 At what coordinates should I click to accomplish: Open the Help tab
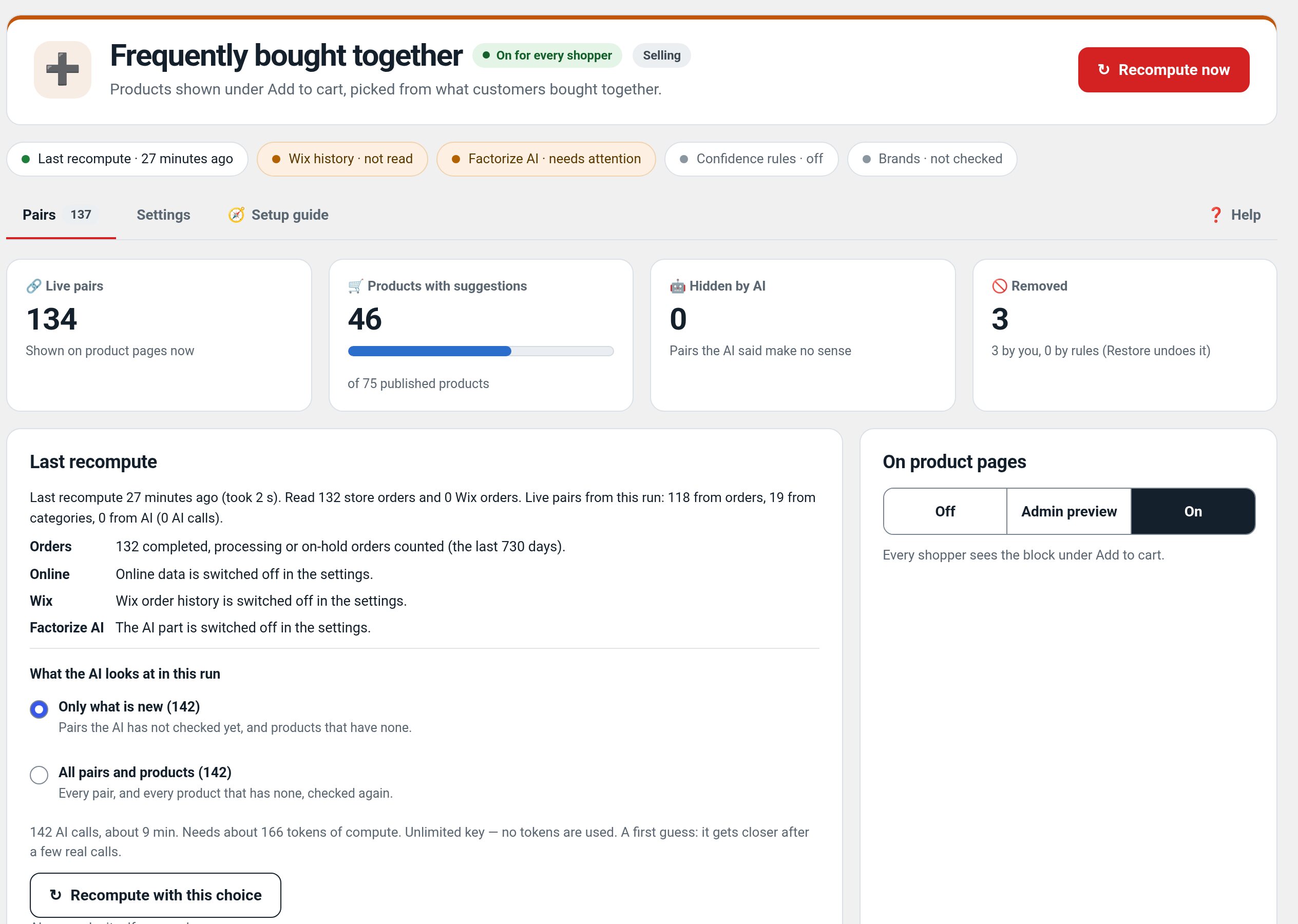[x=1234, y=215]
